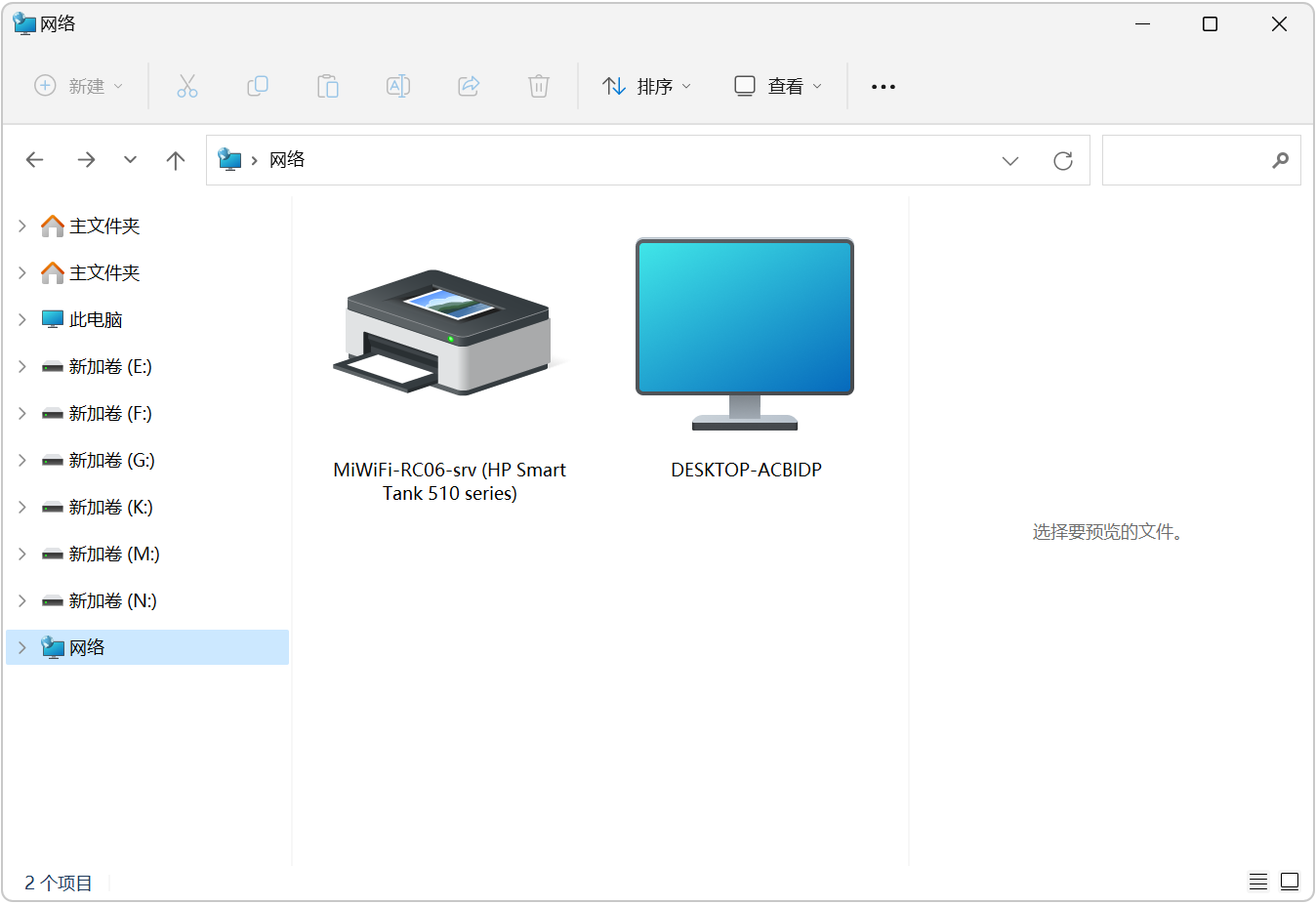This screenshot has width=1316, height=904.
Task: Switch to details view in status bar
Action: 1258,882
